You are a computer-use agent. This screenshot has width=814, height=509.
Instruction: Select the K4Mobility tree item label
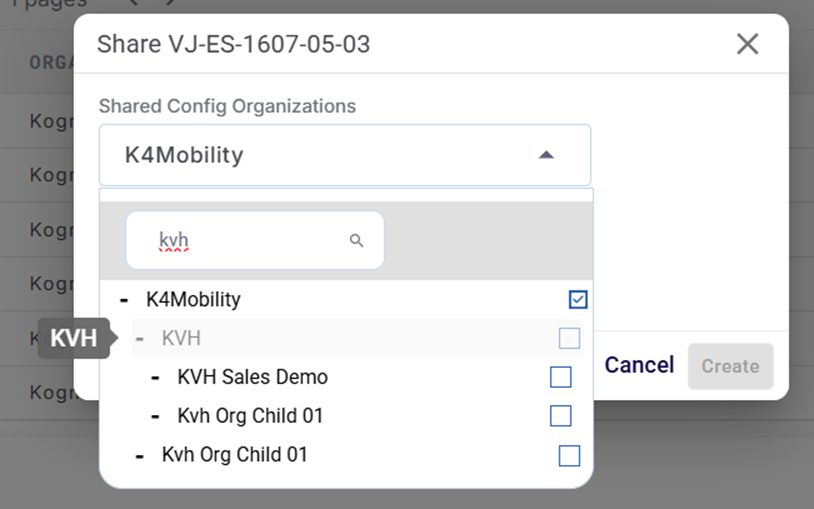[193, 299]
